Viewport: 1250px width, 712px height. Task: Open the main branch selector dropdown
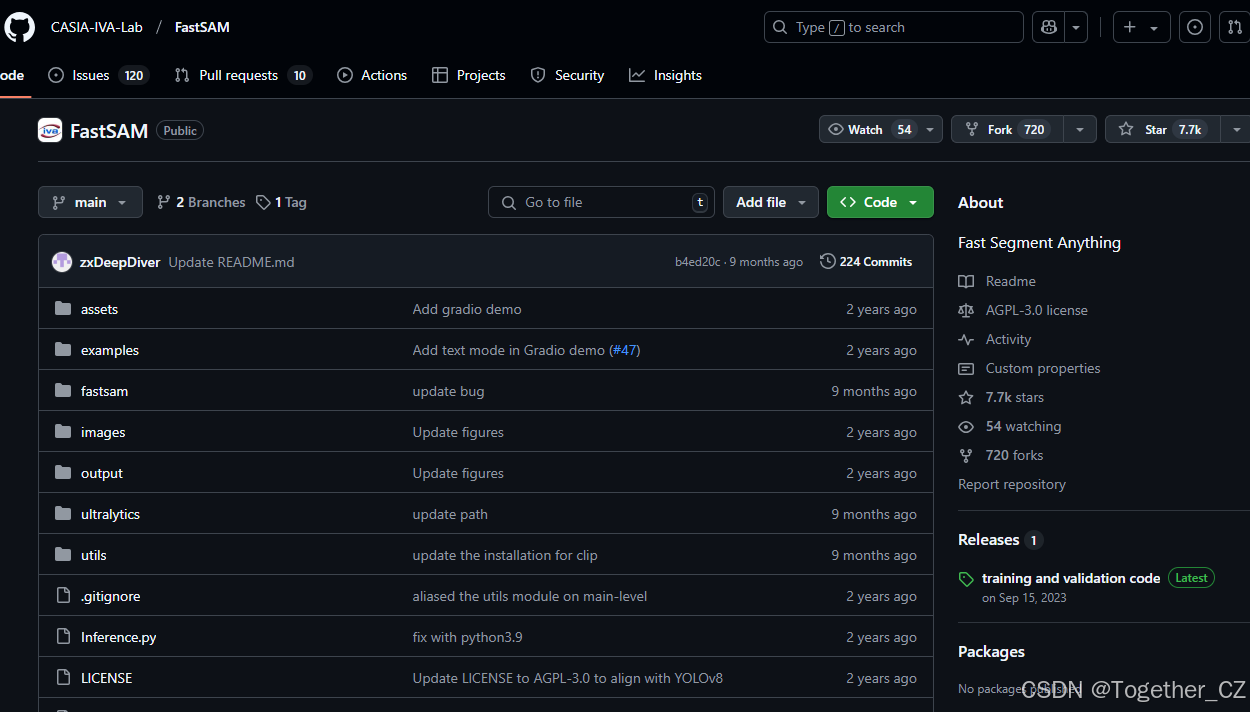(90, 202)
